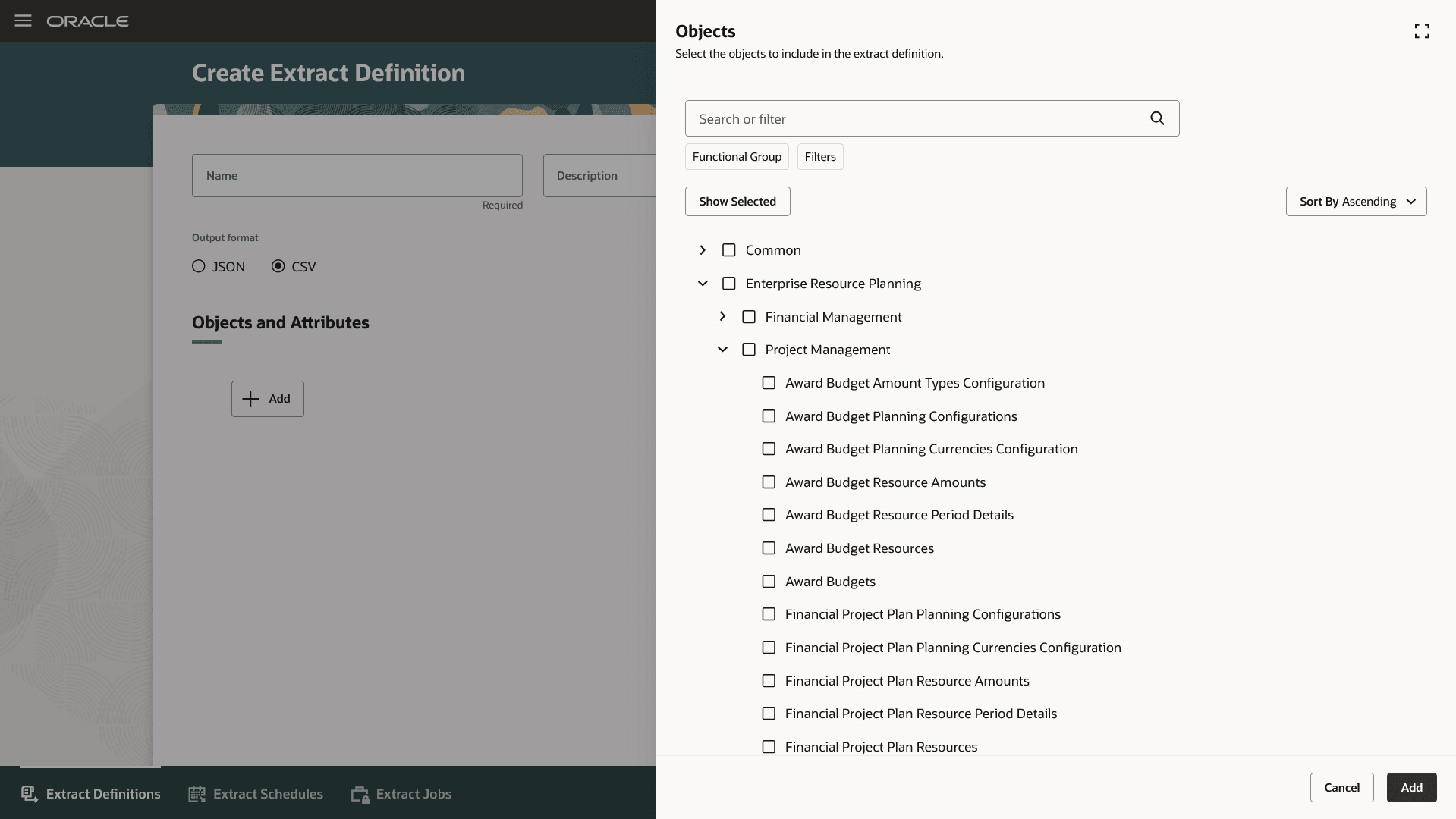Check Financial Project Plan Planning Currencies Configuration box

(769, 648)
